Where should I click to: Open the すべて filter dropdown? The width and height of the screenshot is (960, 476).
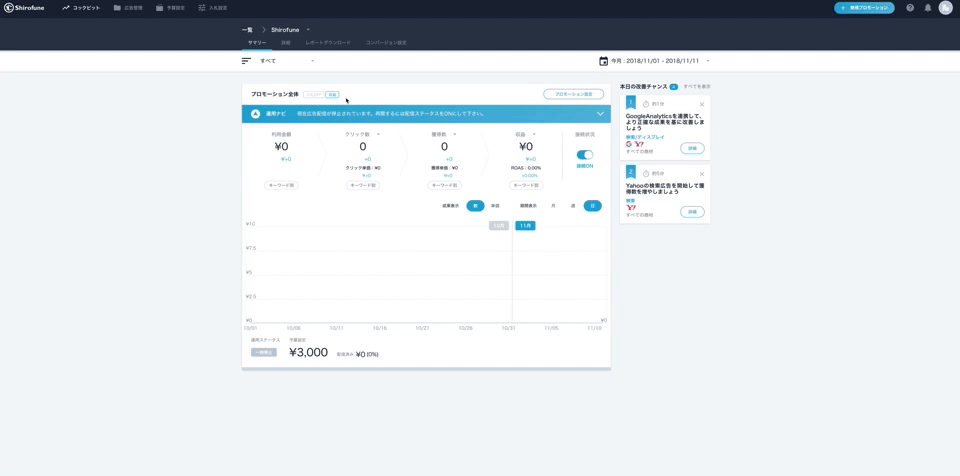click(288, 61)
